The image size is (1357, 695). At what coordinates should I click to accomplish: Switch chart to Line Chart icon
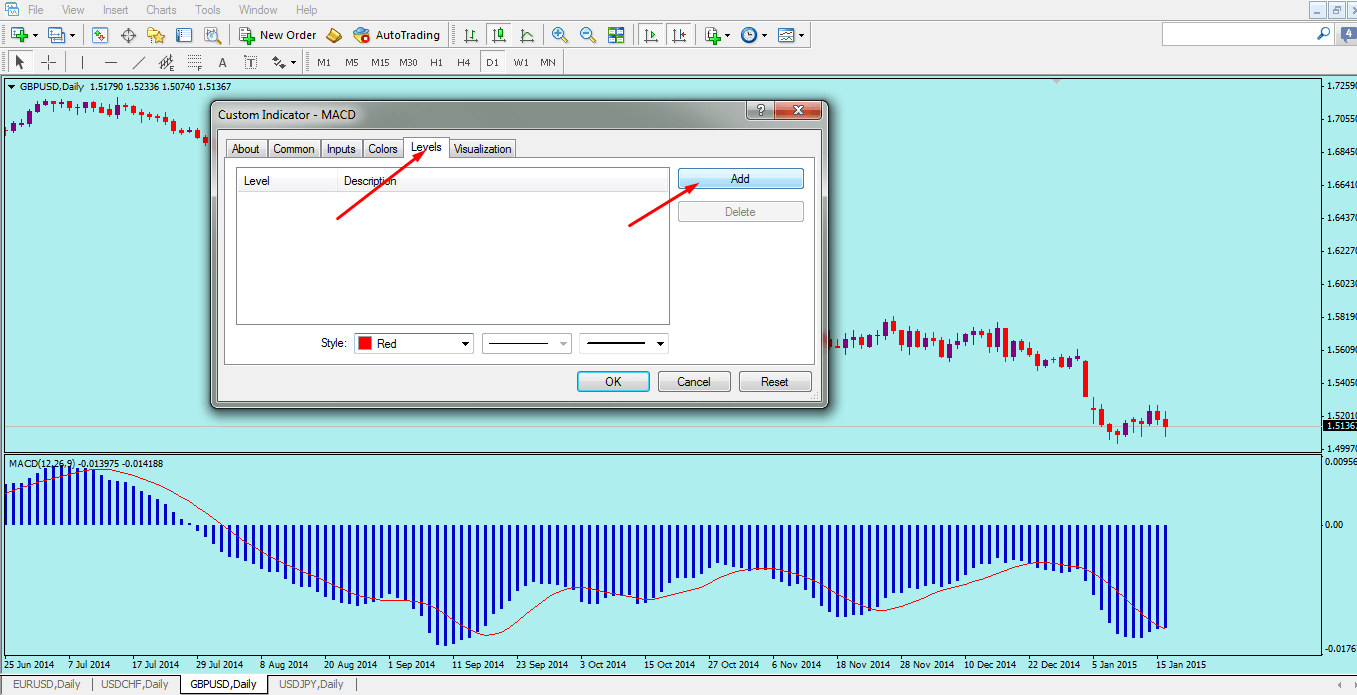pyautogui.click(x=527, y=35)
